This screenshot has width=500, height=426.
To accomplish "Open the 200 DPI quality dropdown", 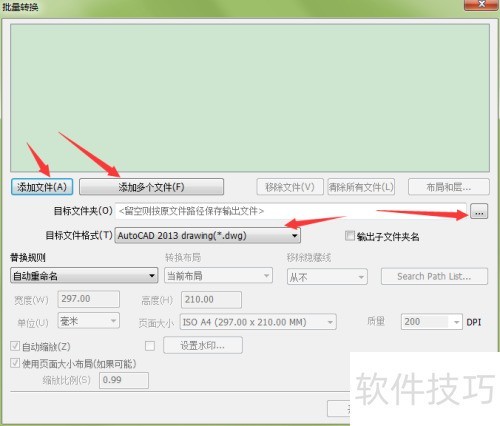I will [x=432, y=322].
